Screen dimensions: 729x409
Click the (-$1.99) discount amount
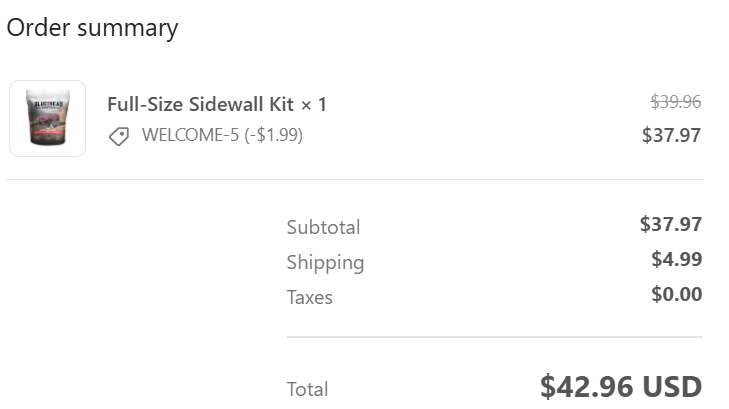click(x=273, y=135)
